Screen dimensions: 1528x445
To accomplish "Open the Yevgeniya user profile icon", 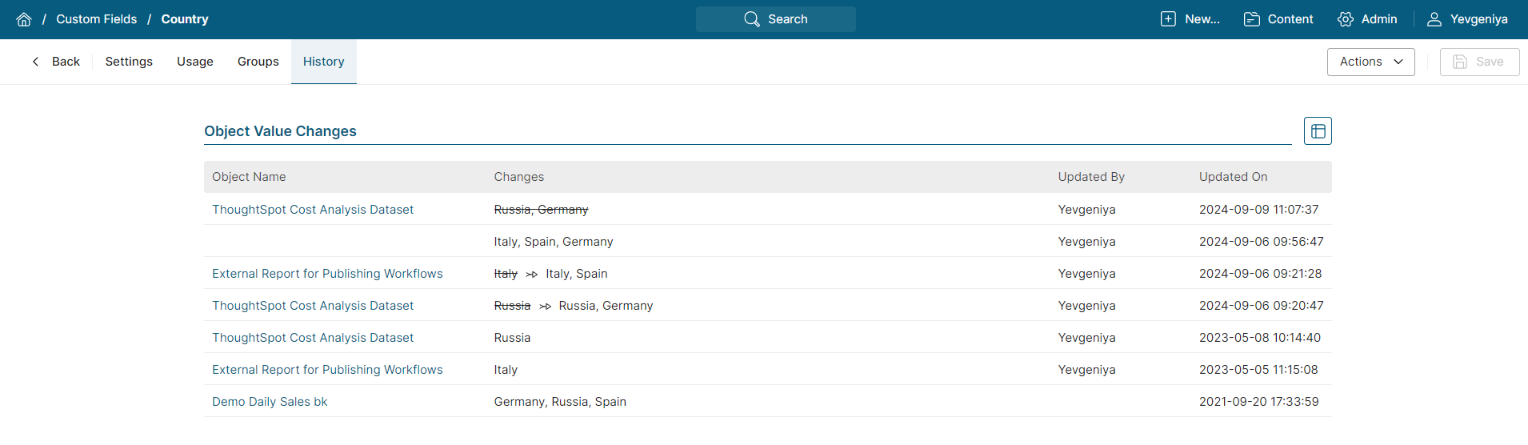I will tap(1434, 19).
